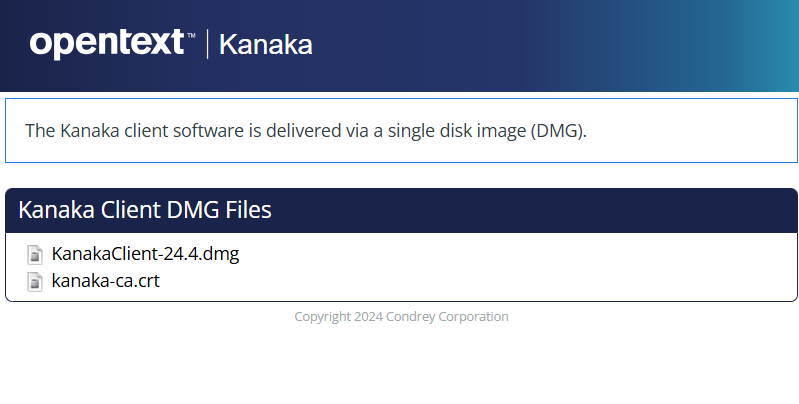Click the file icon beside kanaka-ca.crt
The height and width of the screenshot is (404, 799).
coord(35,281)
